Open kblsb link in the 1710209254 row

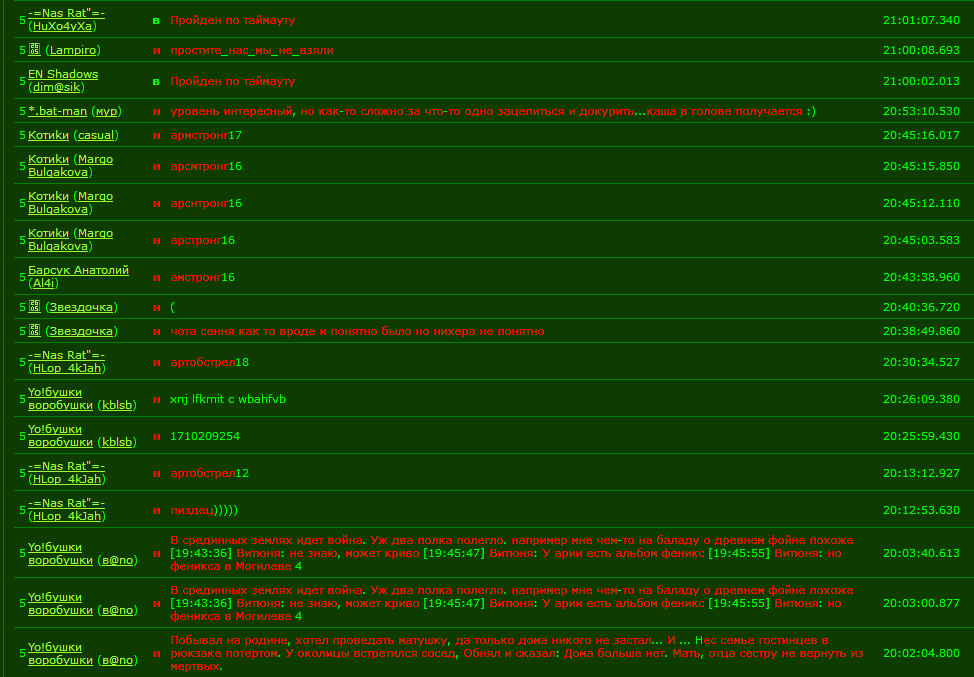point(119,442)
